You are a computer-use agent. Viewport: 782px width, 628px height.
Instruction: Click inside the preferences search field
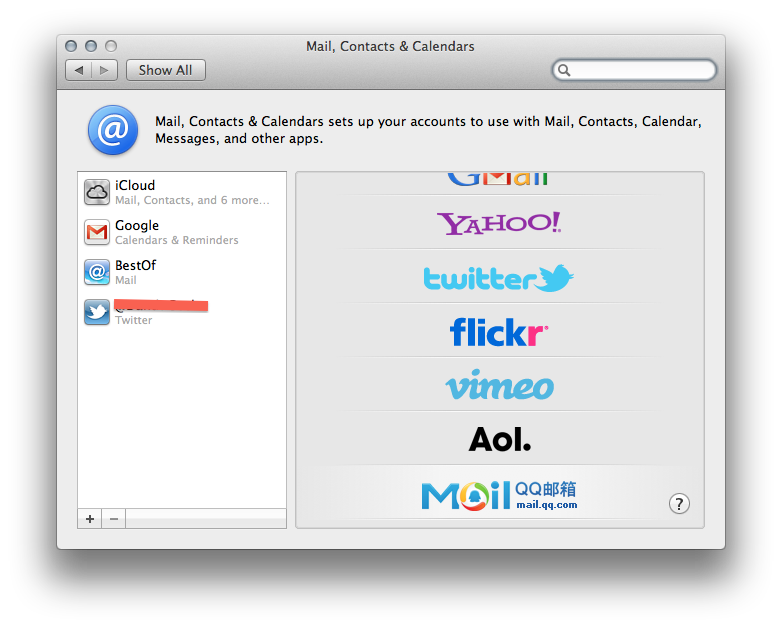(641, 70)
